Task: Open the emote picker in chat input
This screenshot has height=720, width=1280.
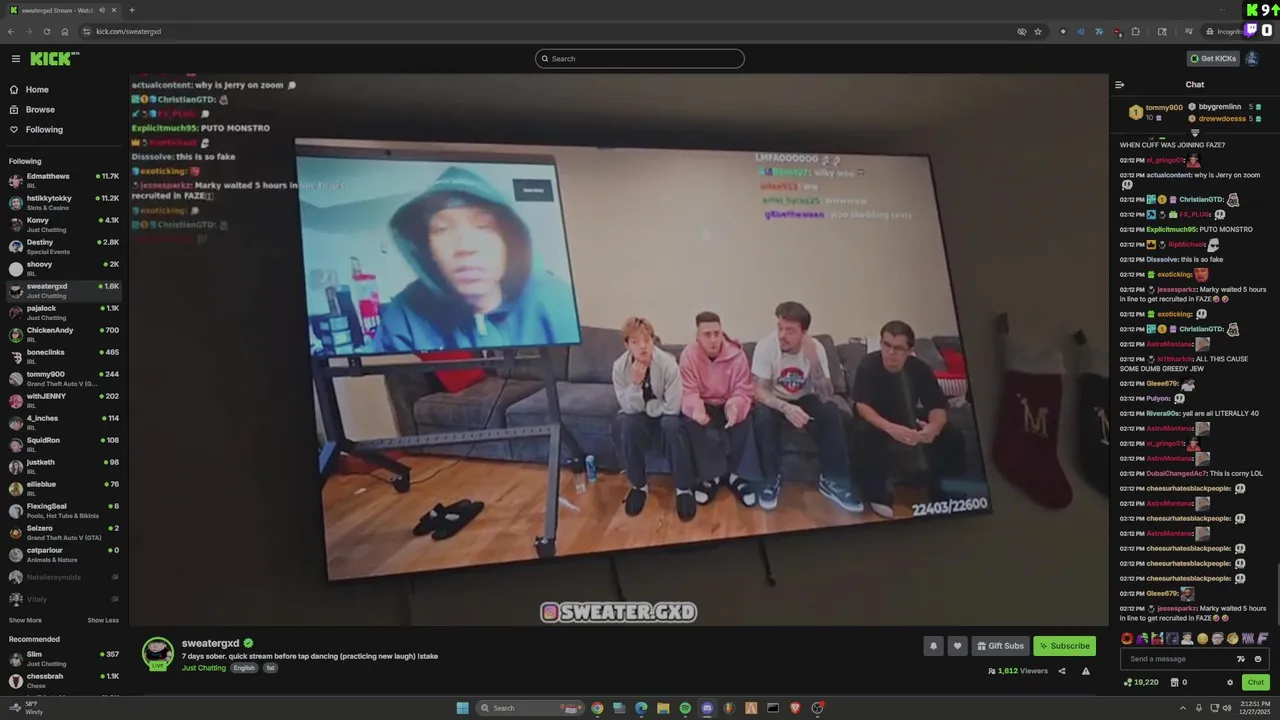Action: pyautogui.click(x=1258, y=659)
